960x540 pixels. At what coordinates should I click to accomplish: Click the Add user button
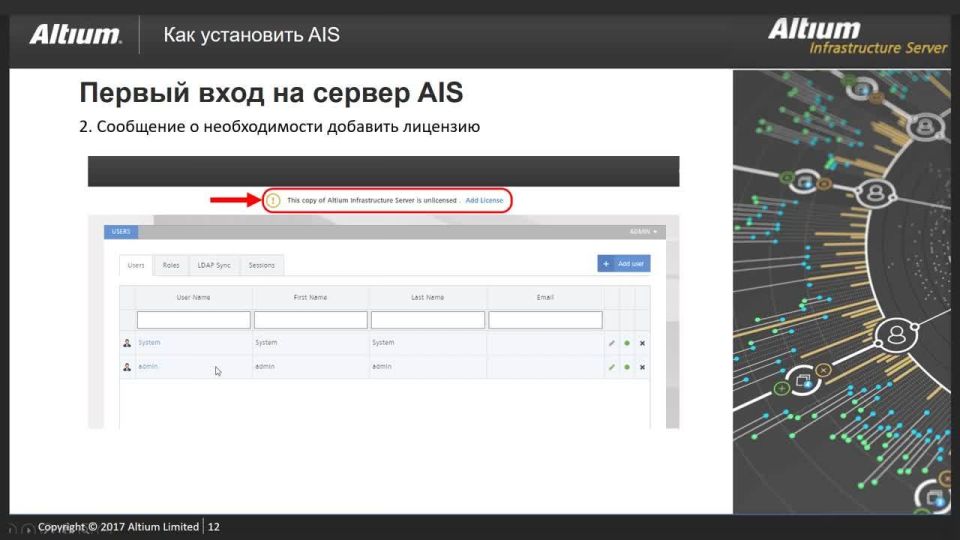coord(623,263)
